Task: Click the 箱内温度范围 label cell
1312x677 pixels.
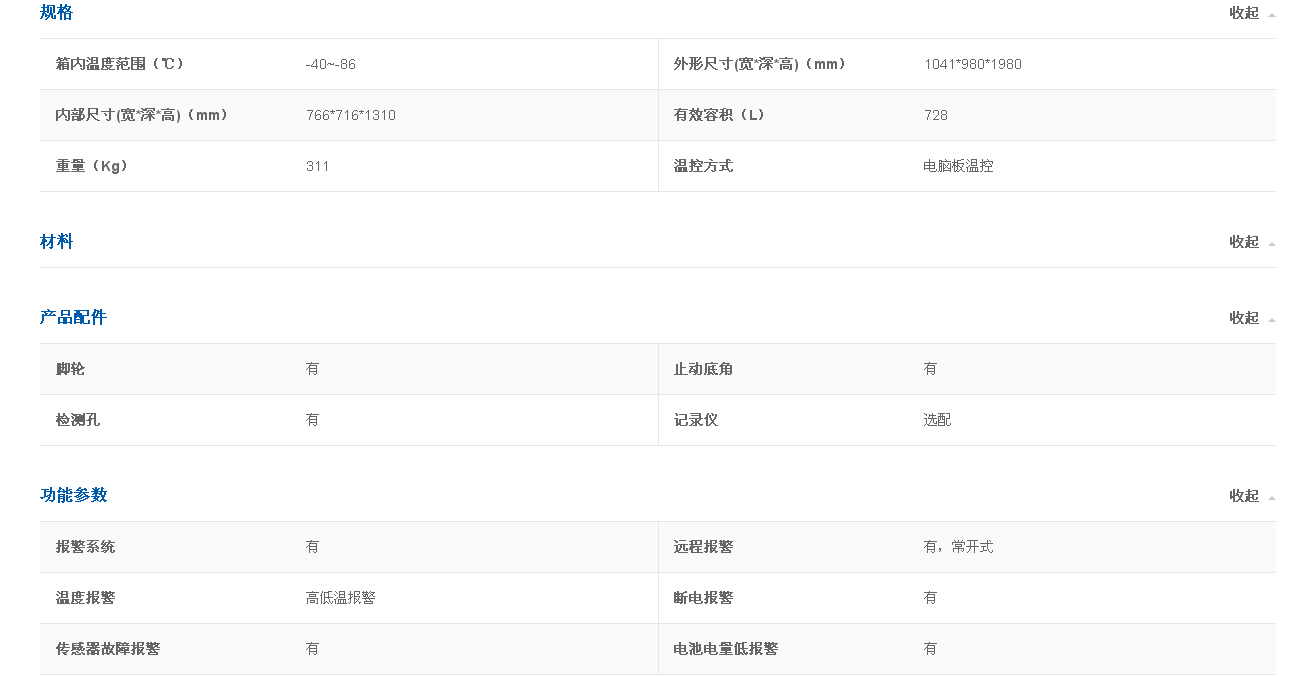Action: 120,64
